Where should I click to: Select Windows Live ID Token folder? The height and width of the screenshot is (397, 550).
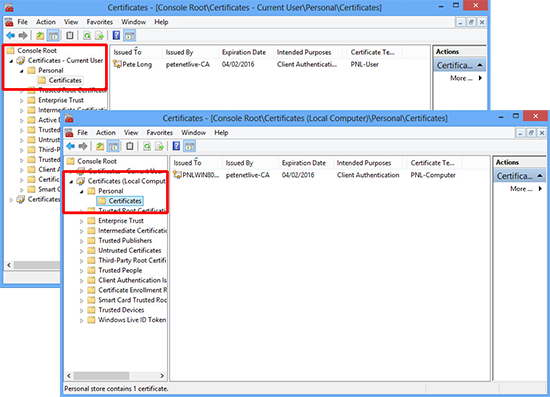[x=127, y=320]
